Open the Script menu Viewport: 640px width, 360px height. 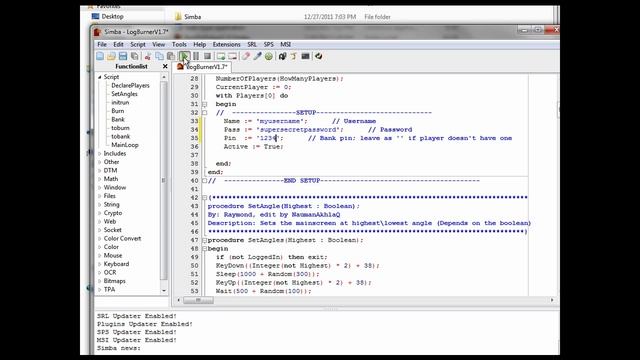(x=138, y=44)
